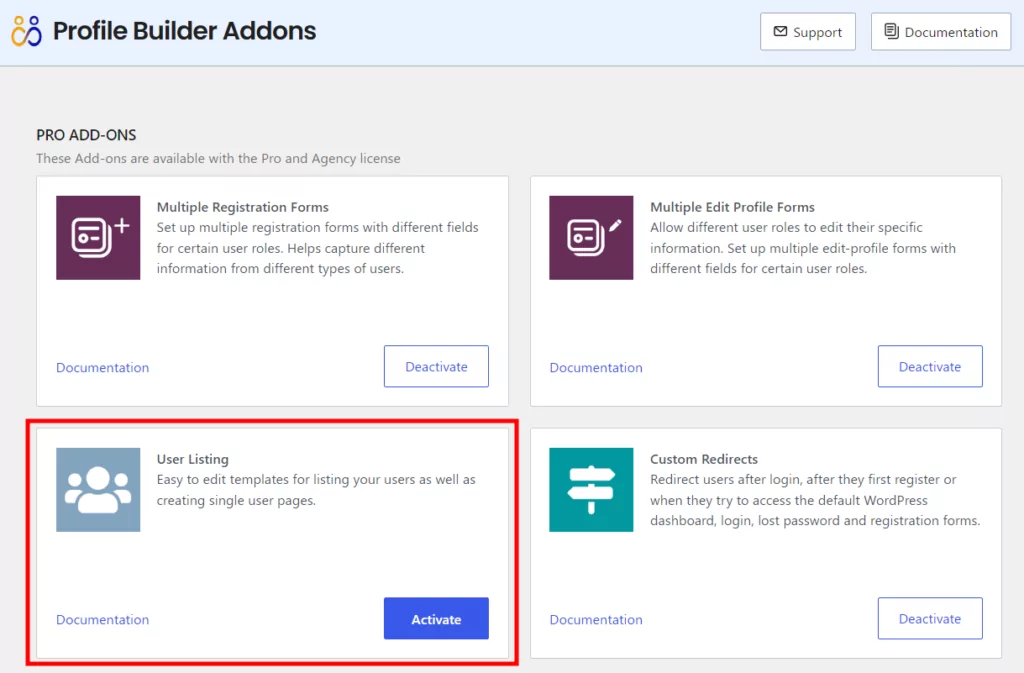Open the Support button in header
This screenshot has height=673, width=1024.
(808, 31)
